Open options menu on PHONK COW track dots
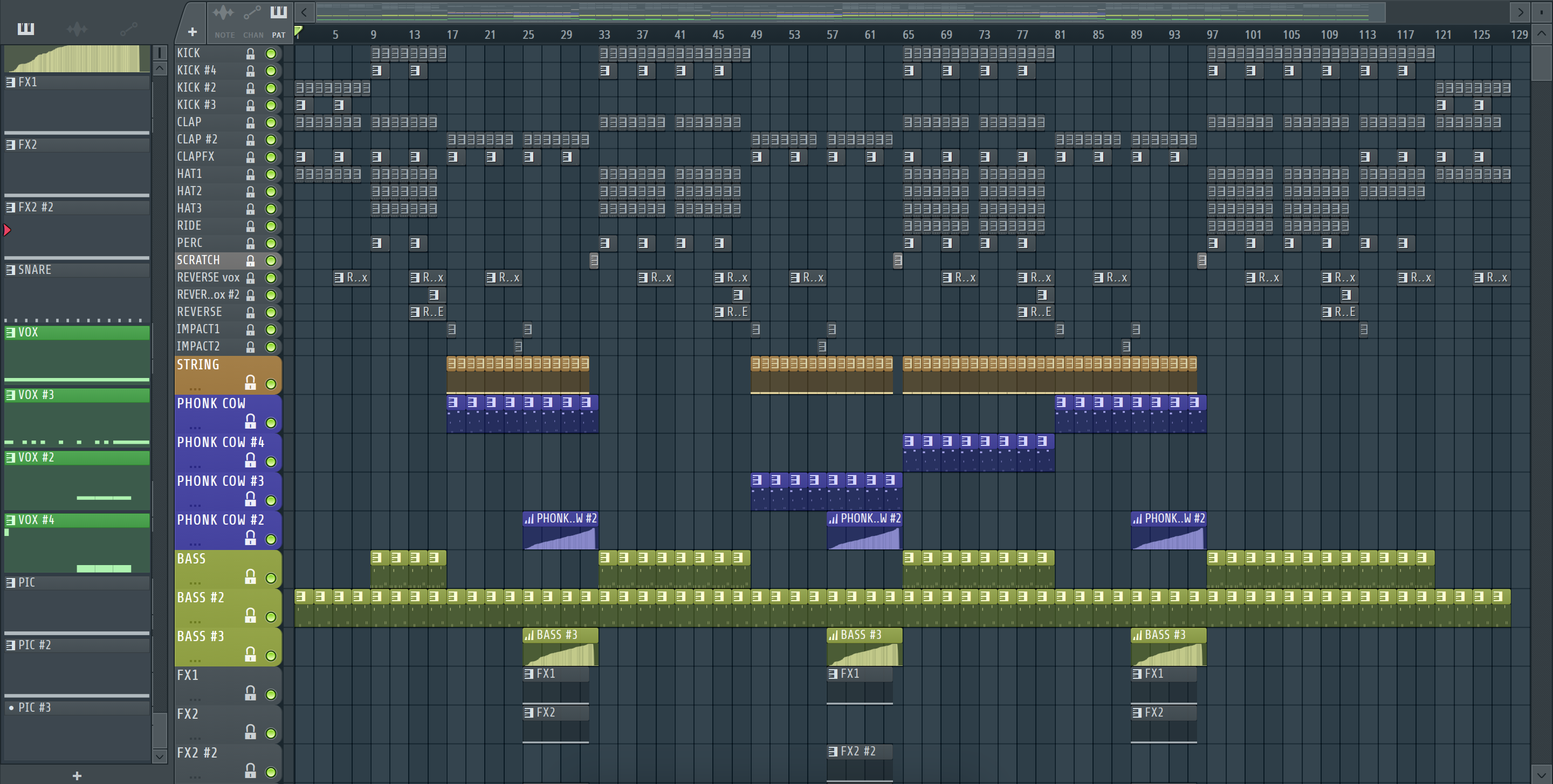Screen dimensions: 1553x784 click(x=195, y=428)
